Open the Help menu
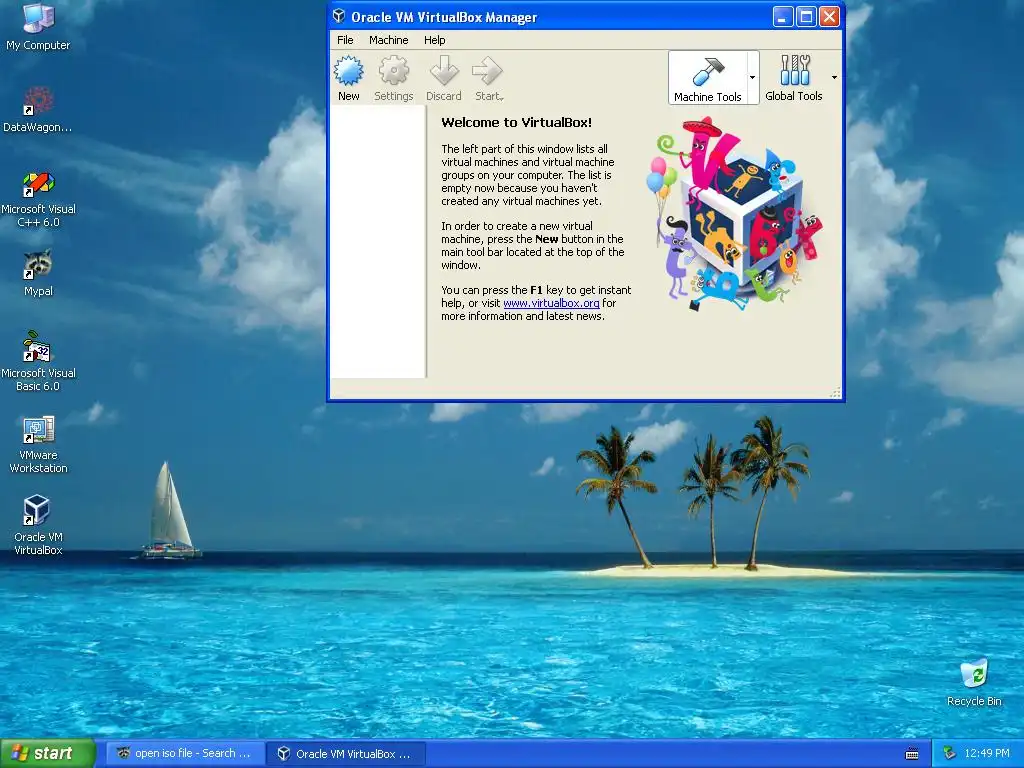 point(434,40)
